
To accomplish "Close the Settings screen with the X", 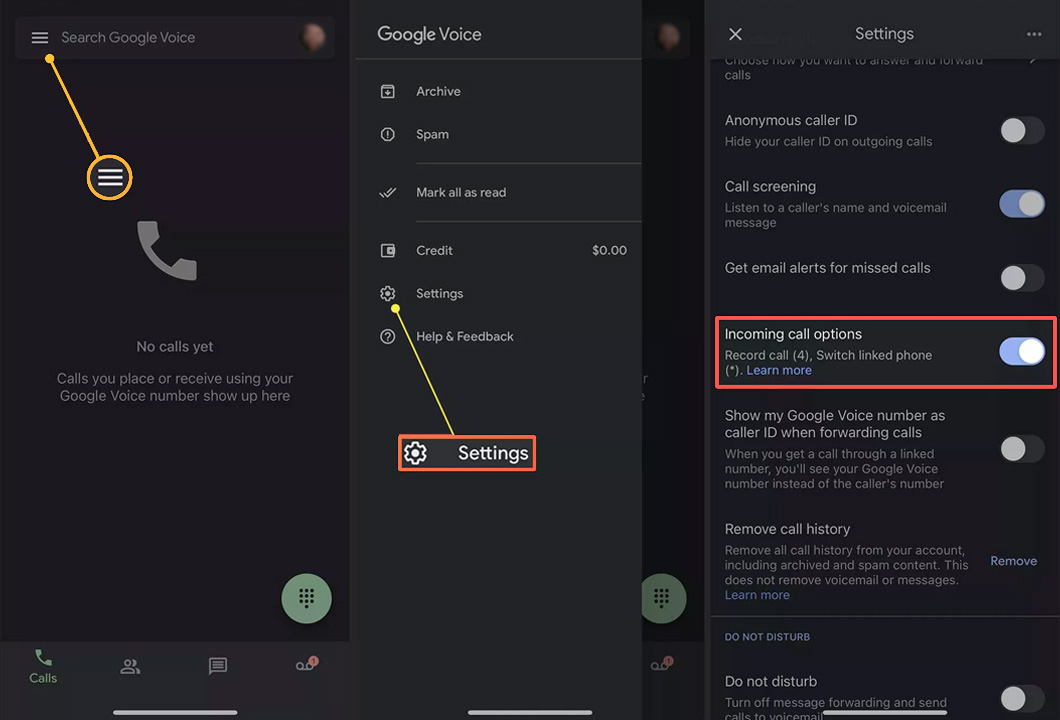I will click(x=736, y=34).
